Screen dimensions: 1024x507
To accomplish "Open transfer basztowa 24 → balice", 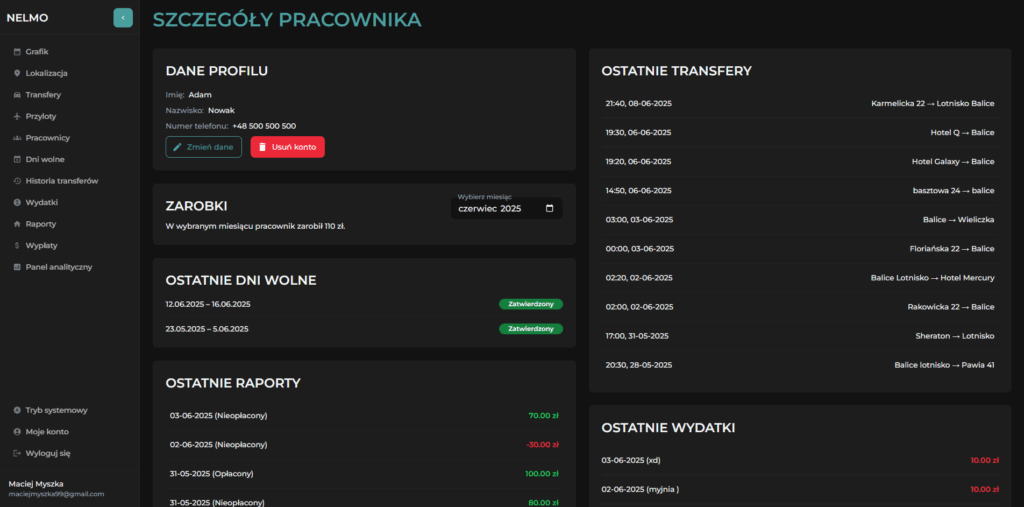I will (800, 191).
